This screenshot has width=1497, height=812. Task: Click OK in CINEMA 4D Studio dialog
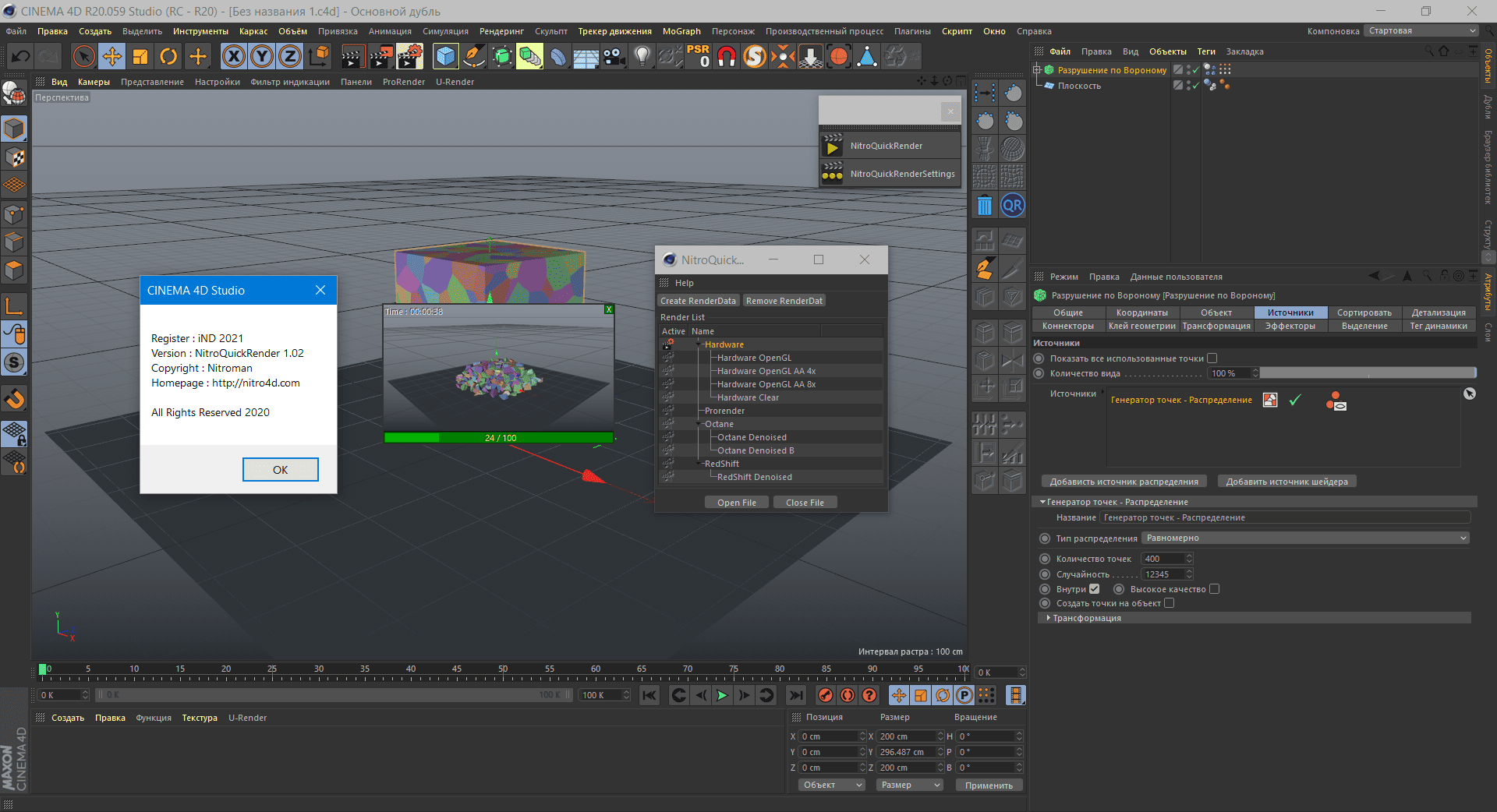click(280, 470)
